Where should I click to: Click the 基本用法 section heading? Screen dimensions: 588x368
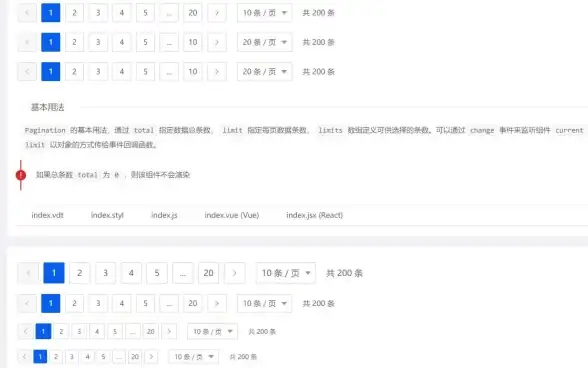coord(48,107)
